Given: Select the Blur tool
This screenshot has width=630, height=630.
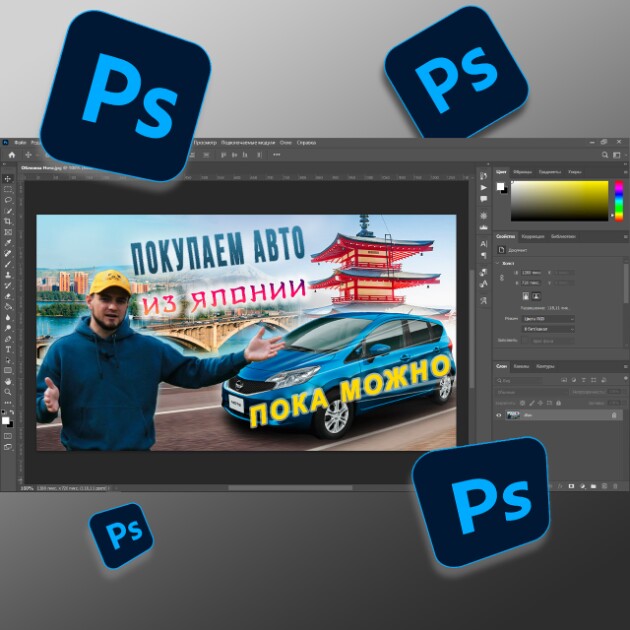Looking at the screenshot, I should 8,317.
